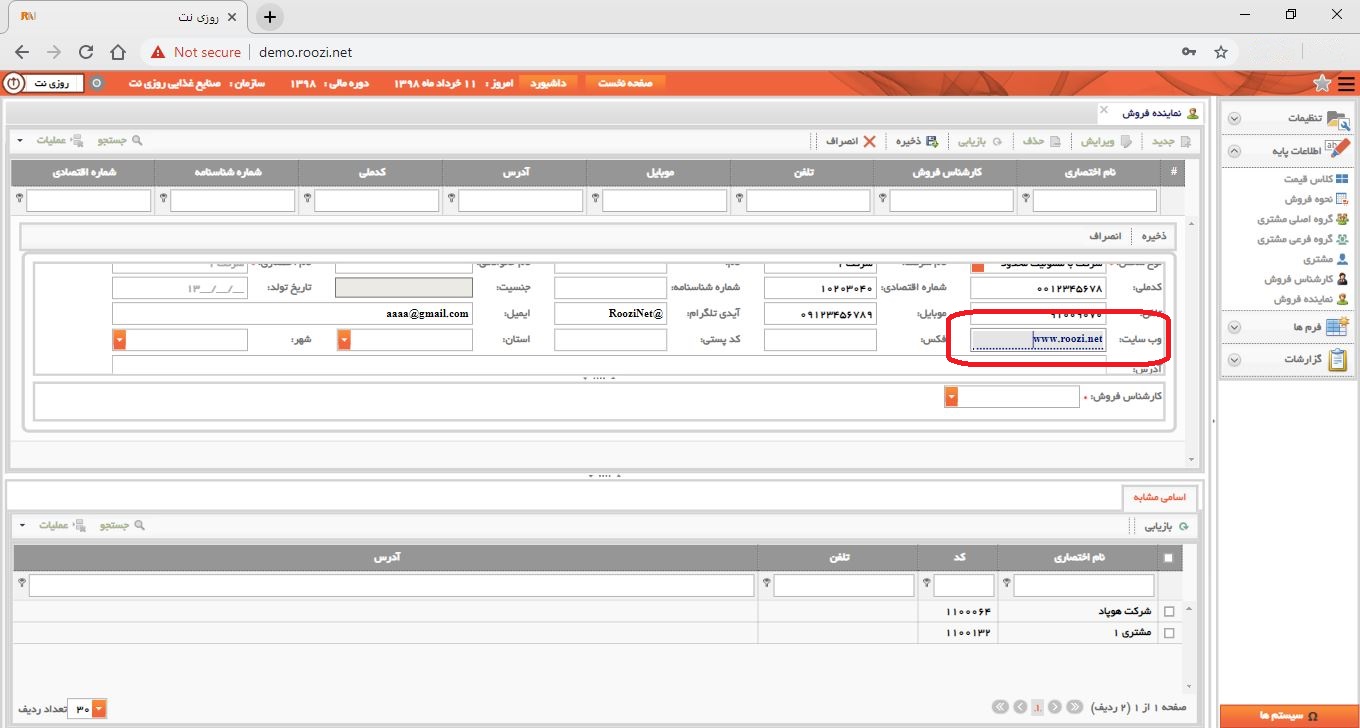Click the filter icon next to موبایل filter

pos(593,199)
